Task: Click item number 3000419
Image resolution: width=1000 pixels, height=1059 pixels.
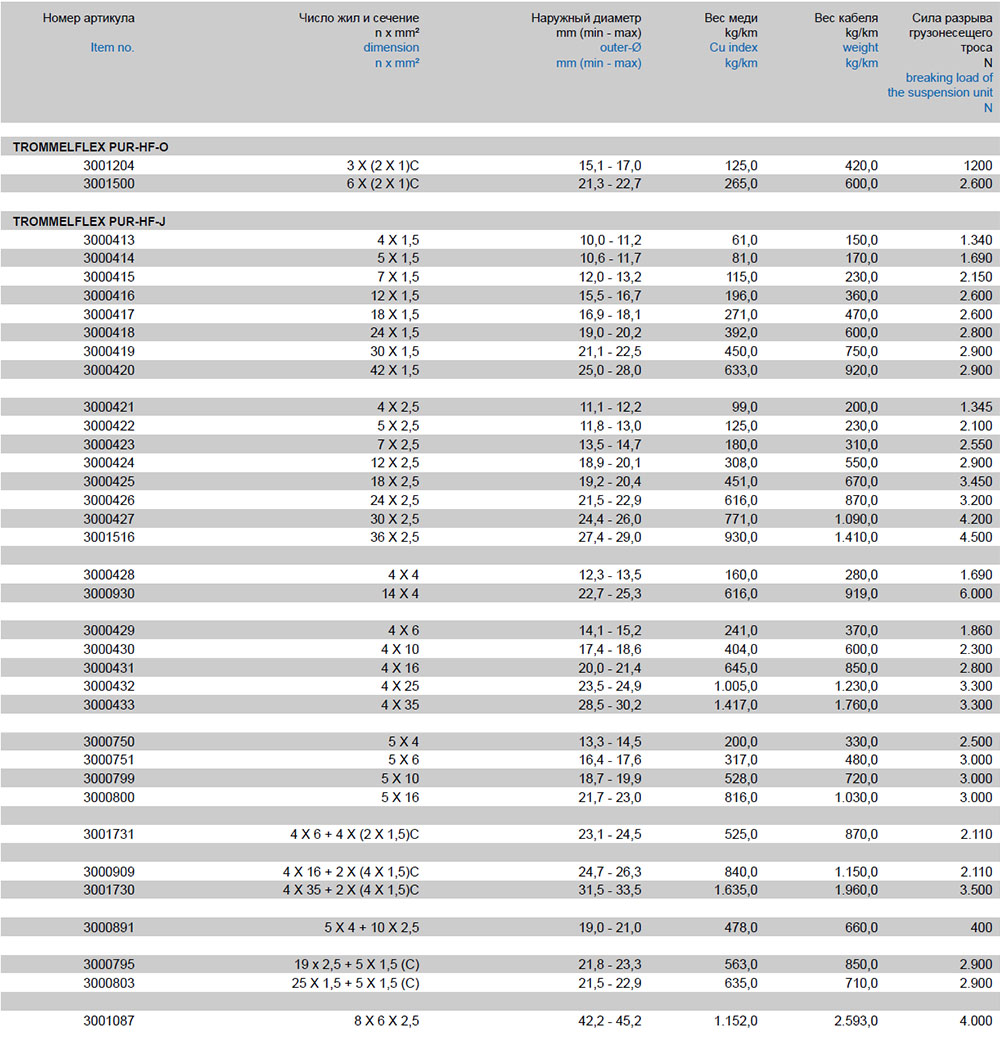Action: [109, 351]
